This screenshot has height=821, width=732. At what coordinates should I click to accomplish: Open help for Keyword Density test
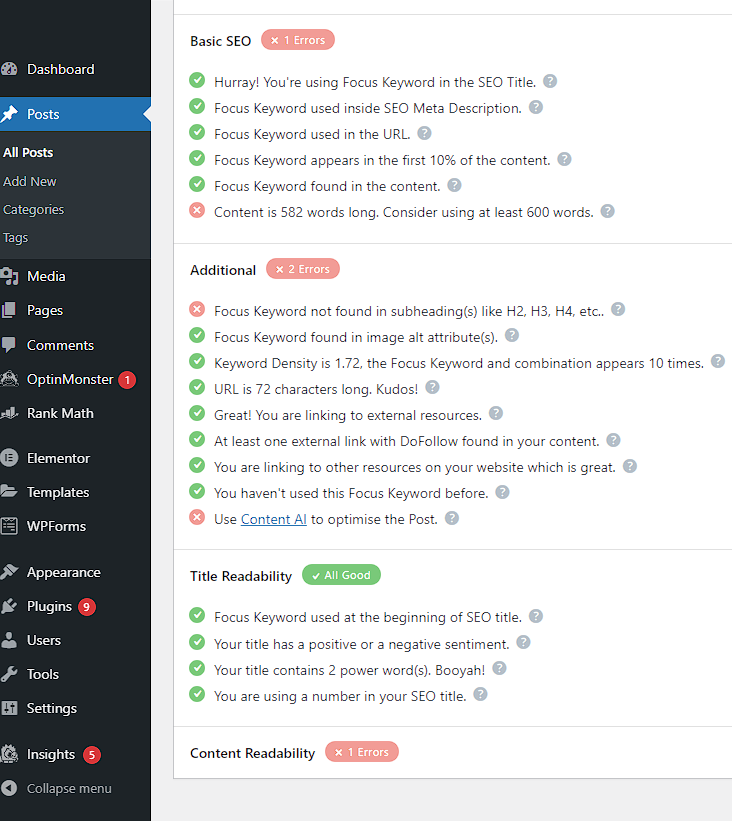coord(717,361)
